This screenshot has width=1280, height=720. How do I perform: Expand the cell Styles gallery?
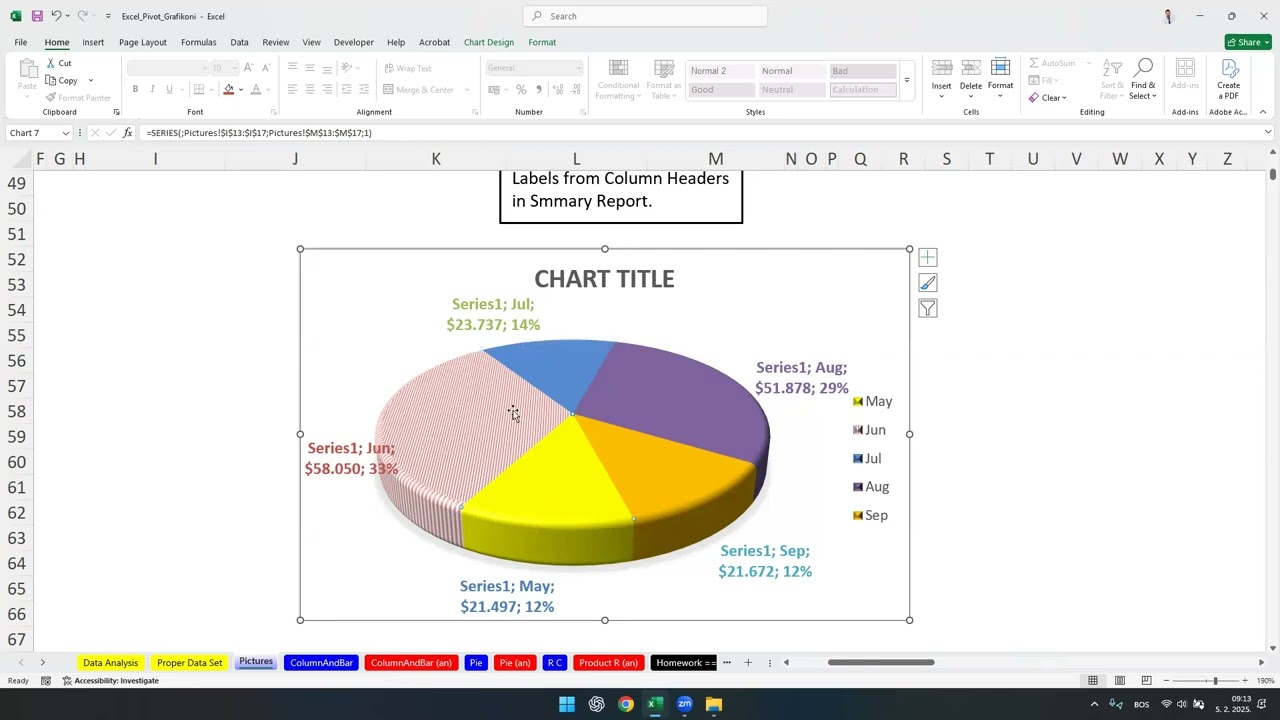[907, 80]
